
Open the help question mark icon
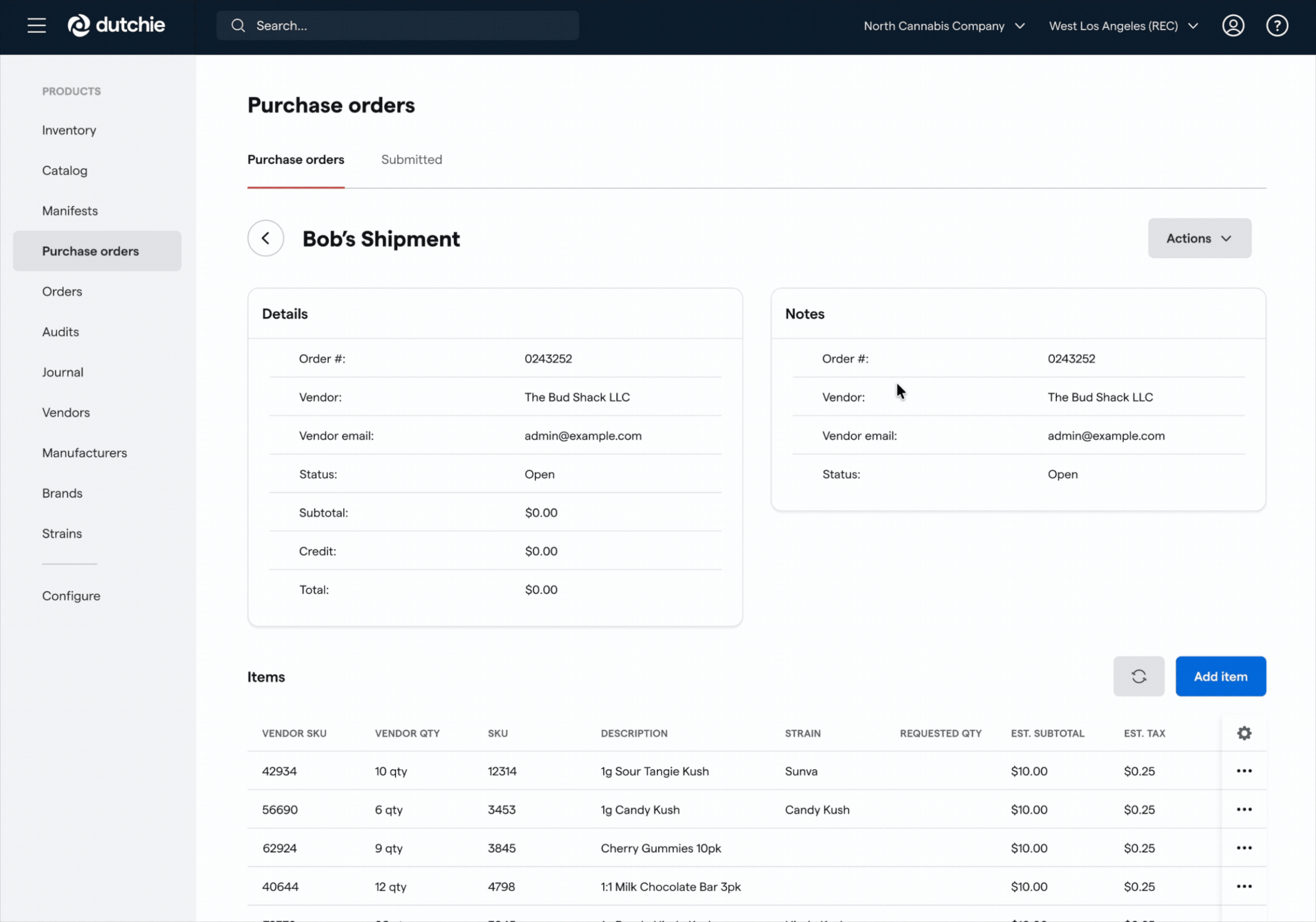(x=1277, y=26)
